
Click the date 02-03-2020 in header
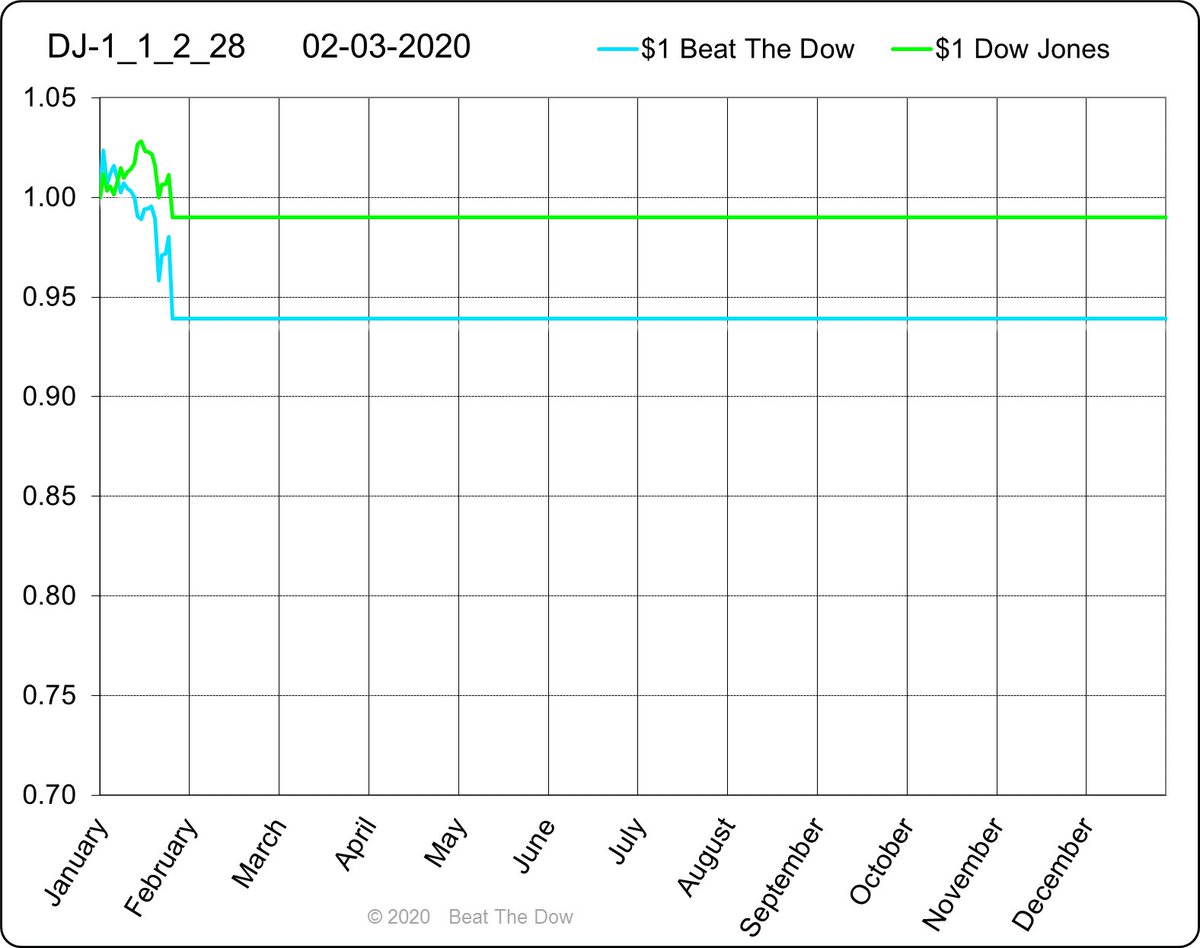[x=386, y=46]
